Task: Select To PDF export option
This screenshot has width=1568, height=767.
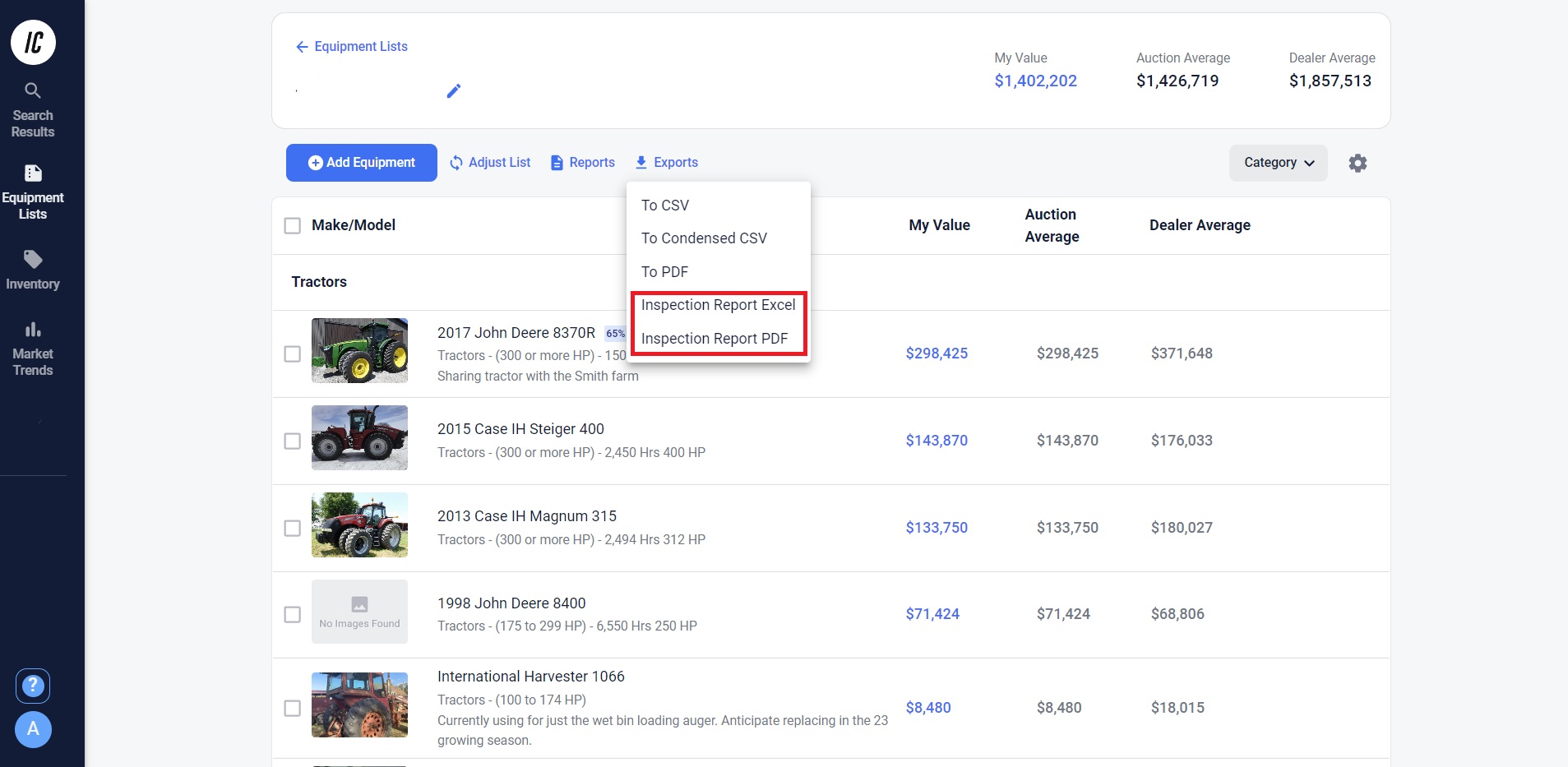Action: pyautogui.click(x=719, y=272)
